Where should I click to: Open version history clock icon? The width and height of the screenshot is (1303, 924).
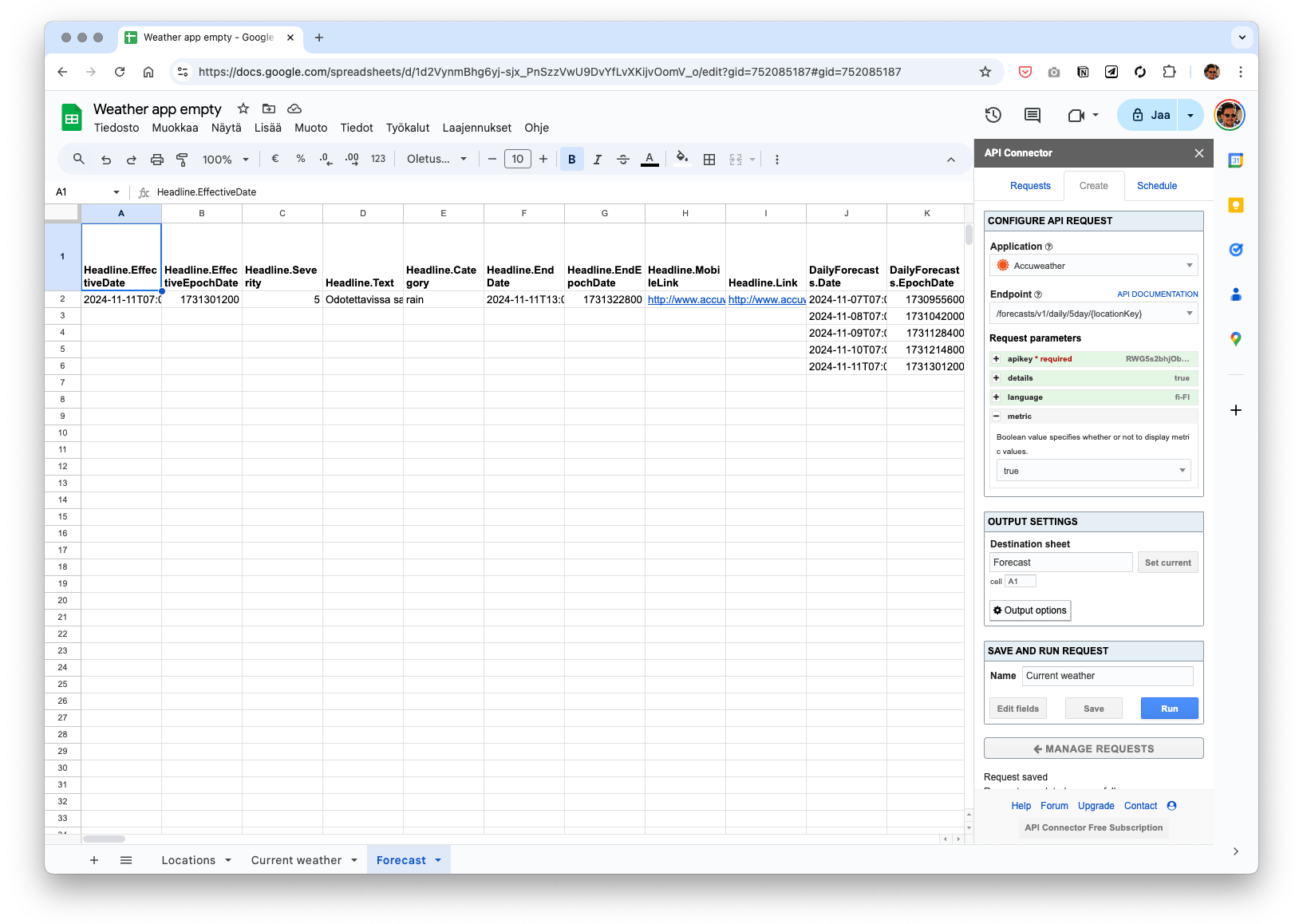point(993,115)
